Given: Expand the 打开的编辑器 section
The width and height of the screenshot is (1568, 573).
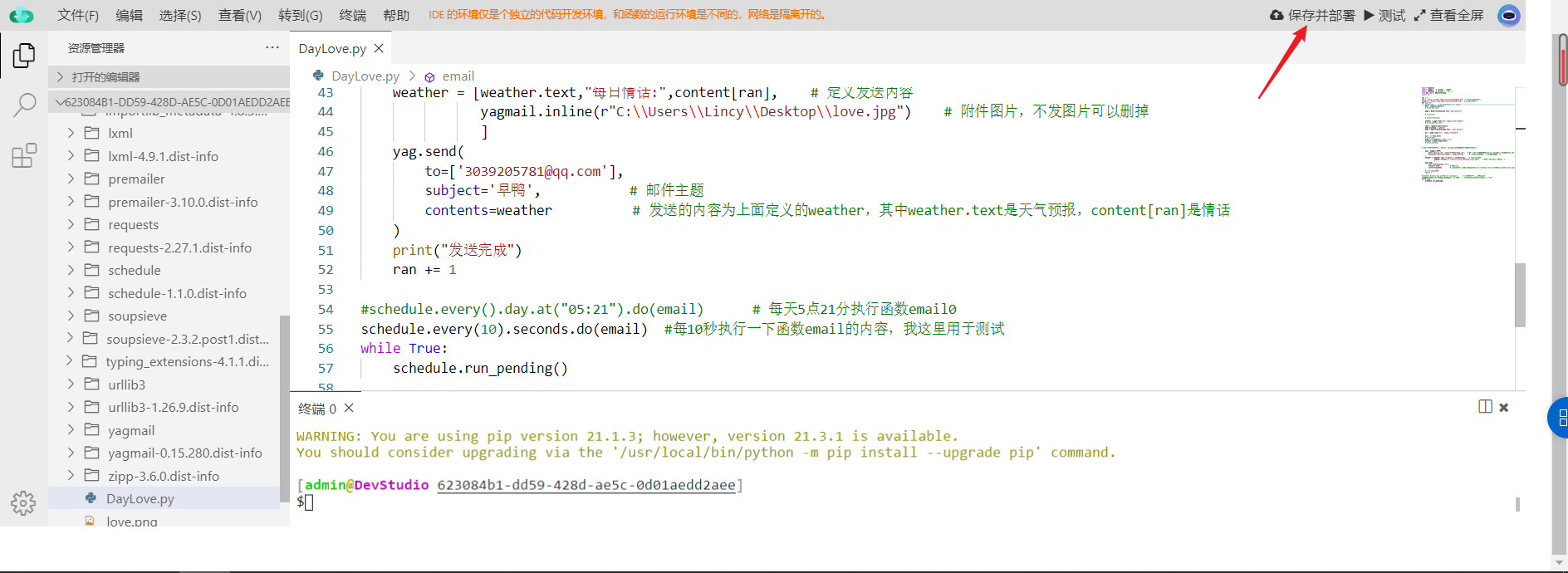Looking at the screenshot, I should pos(169,76).
